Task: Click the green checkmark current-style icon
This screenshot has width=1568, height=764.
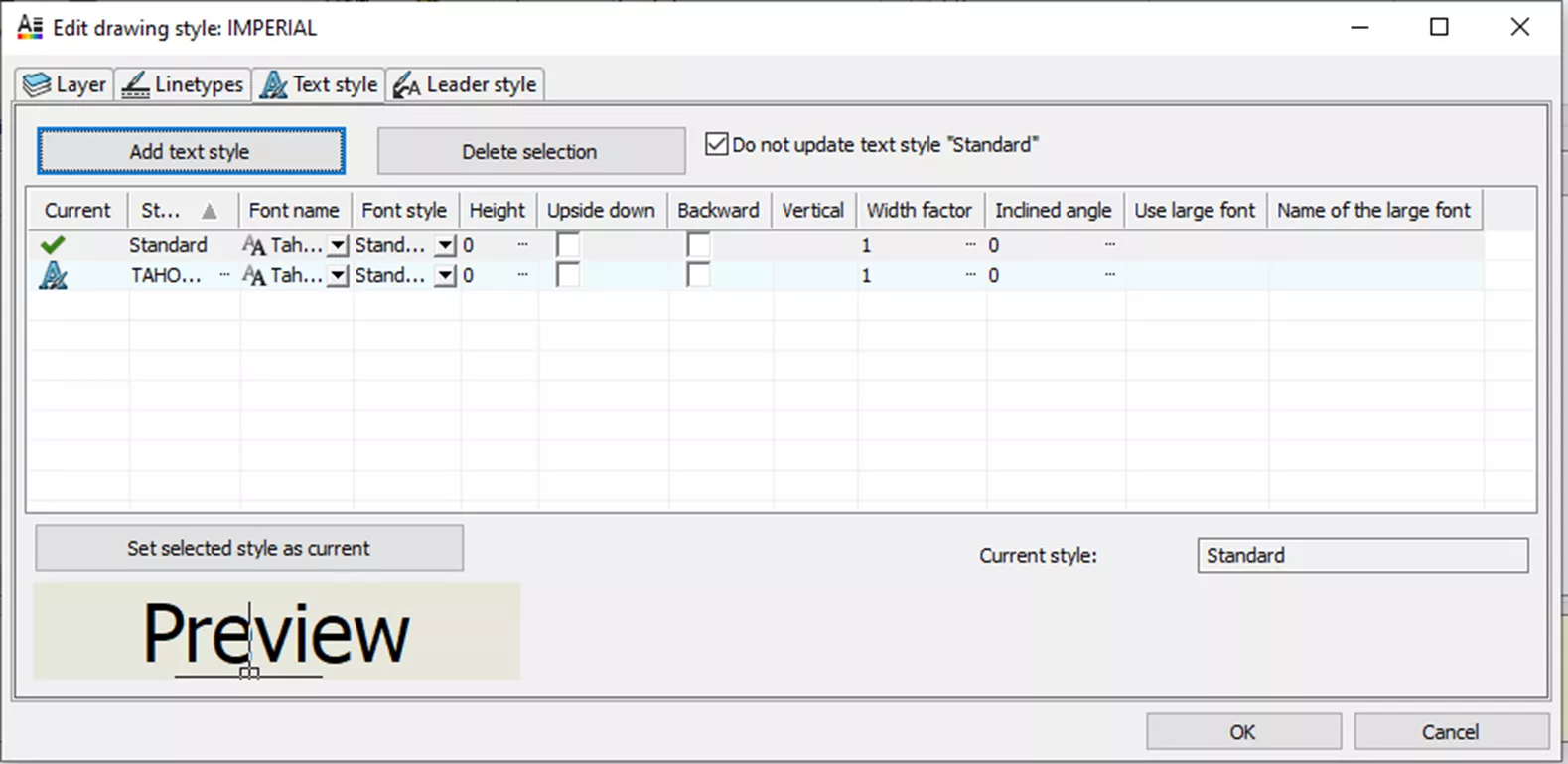Action: (53, 245)
